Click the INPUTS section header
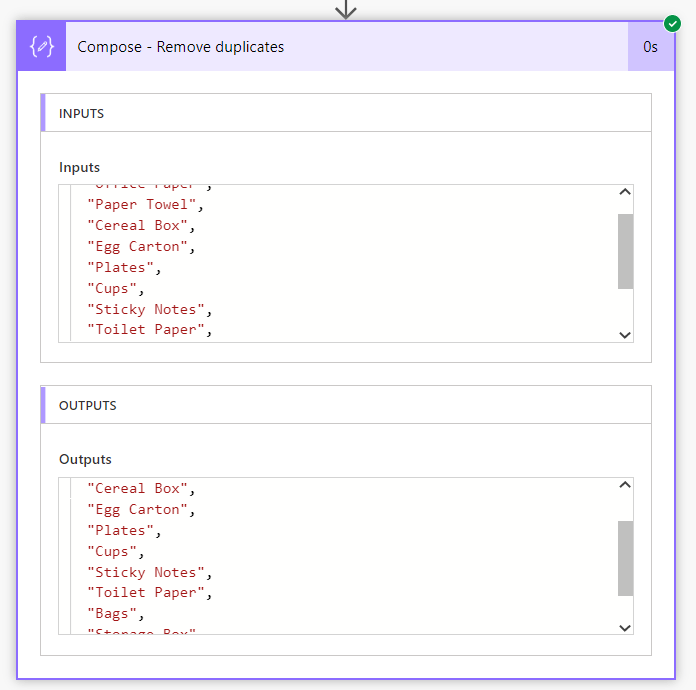Screen dimensions: 696x690 tap(82, 113)
